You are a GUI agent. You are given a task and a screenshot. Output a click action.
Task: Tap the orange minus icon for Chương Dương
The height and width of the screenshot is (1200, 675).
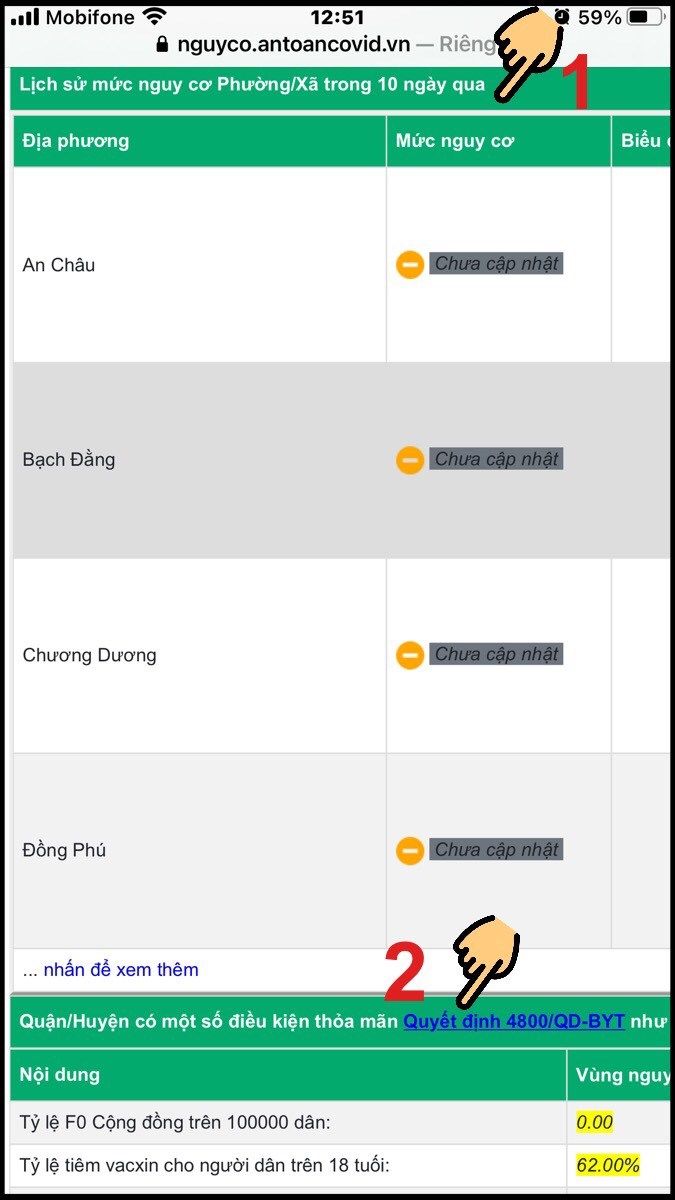point(410,655)
